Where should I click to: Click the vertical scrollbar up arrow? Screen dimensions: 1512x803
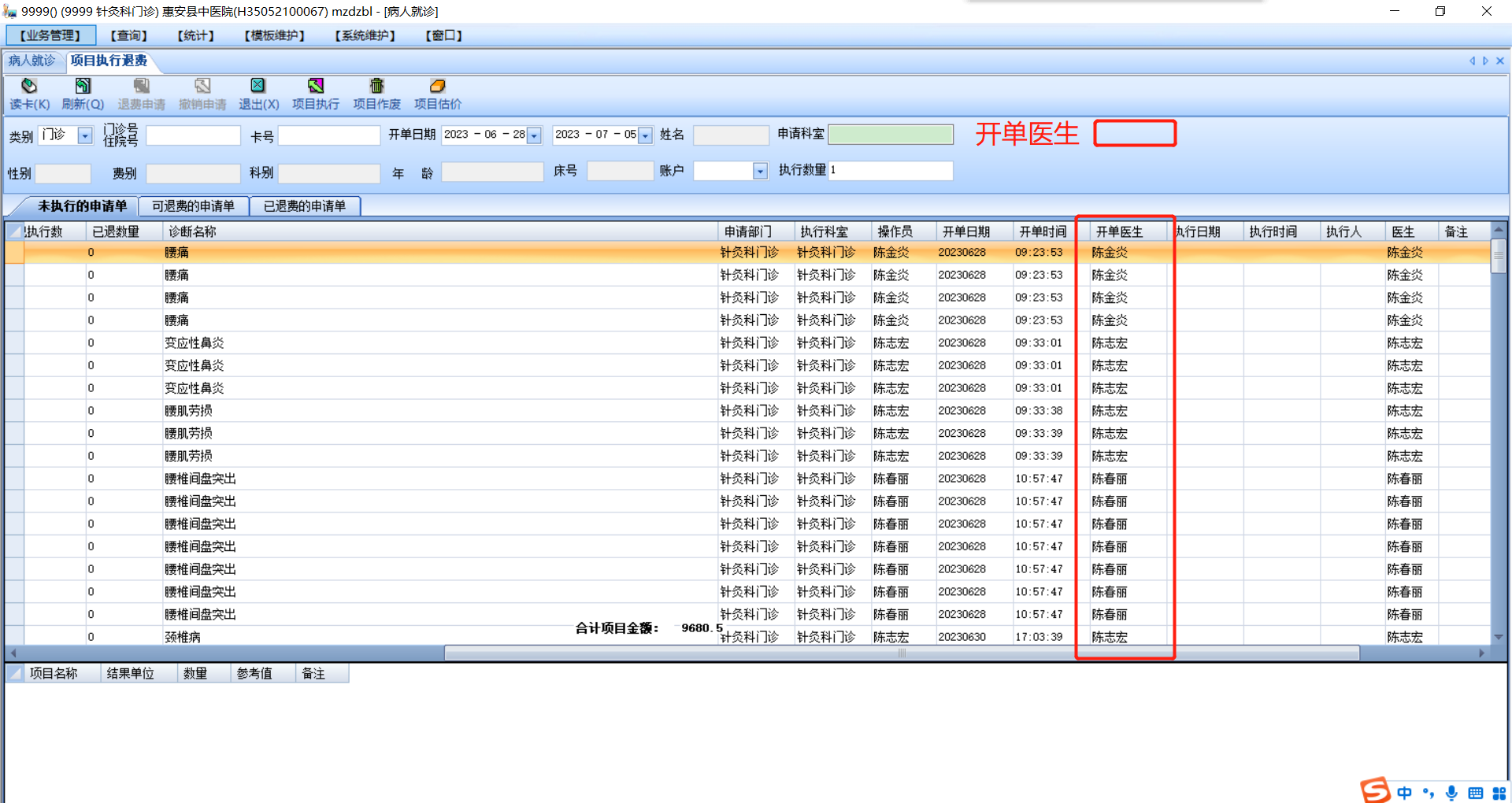click(1499, 229)
